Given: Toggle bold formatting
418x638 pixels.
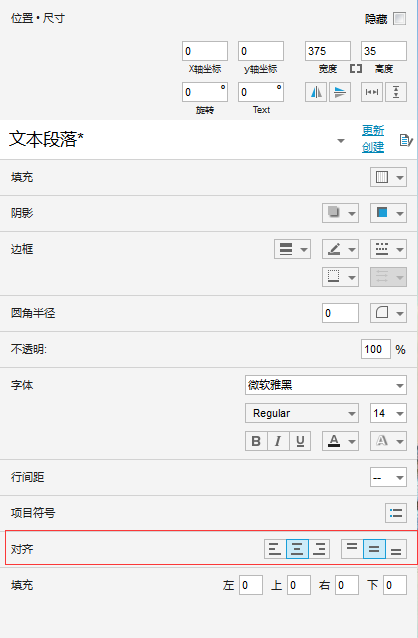Looking at the screenshot, I should click(x=256, y=441).
